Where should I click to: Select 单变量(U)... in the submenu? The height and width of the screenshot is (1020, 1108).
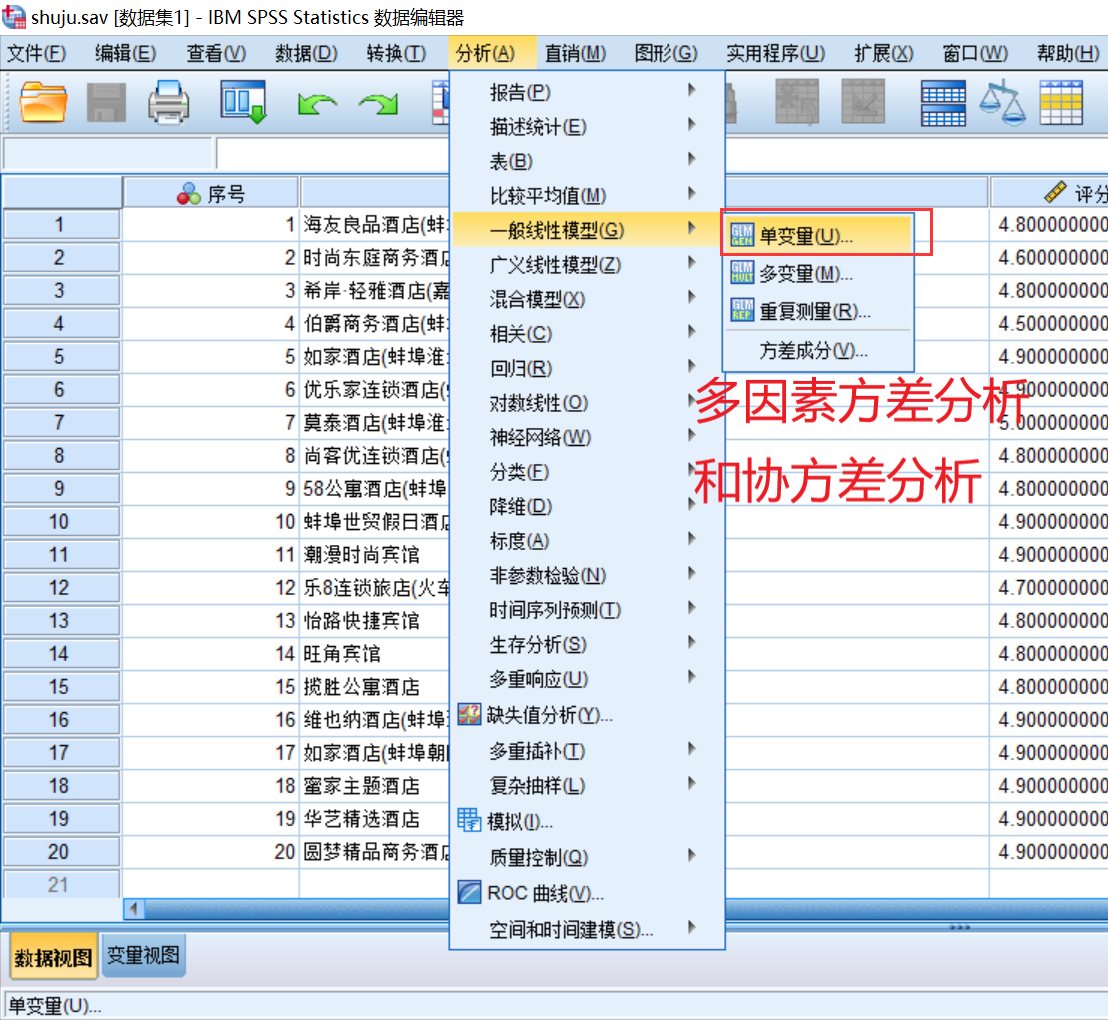pyautogui.click(x=818, y=235)
